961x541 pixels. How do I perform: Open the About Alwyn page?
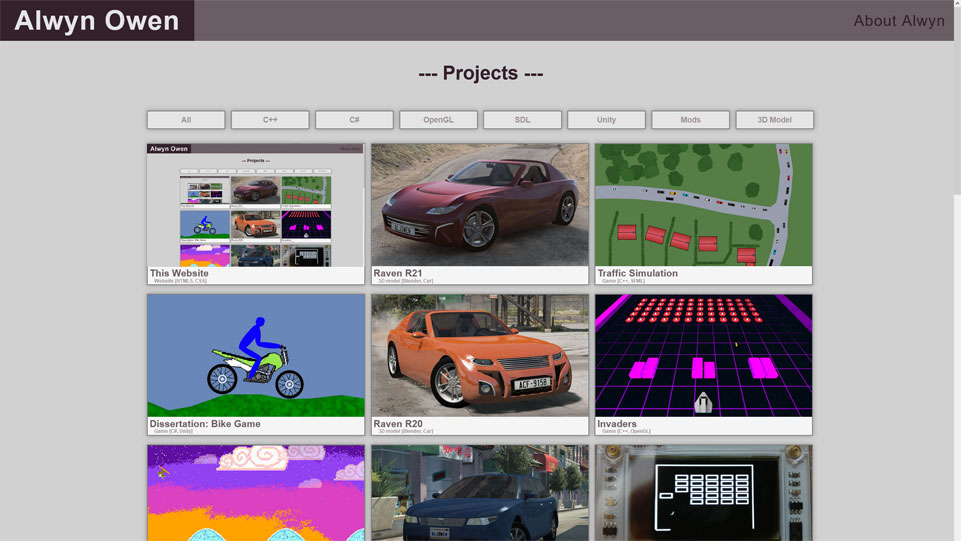click(898, 21)
